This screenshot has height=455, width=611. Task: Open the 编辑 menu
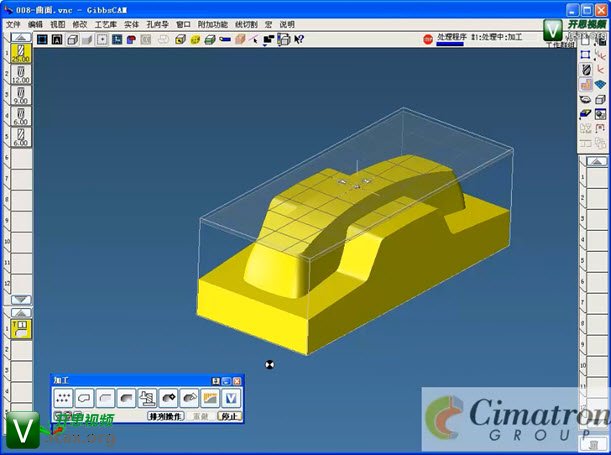point(35,25)
